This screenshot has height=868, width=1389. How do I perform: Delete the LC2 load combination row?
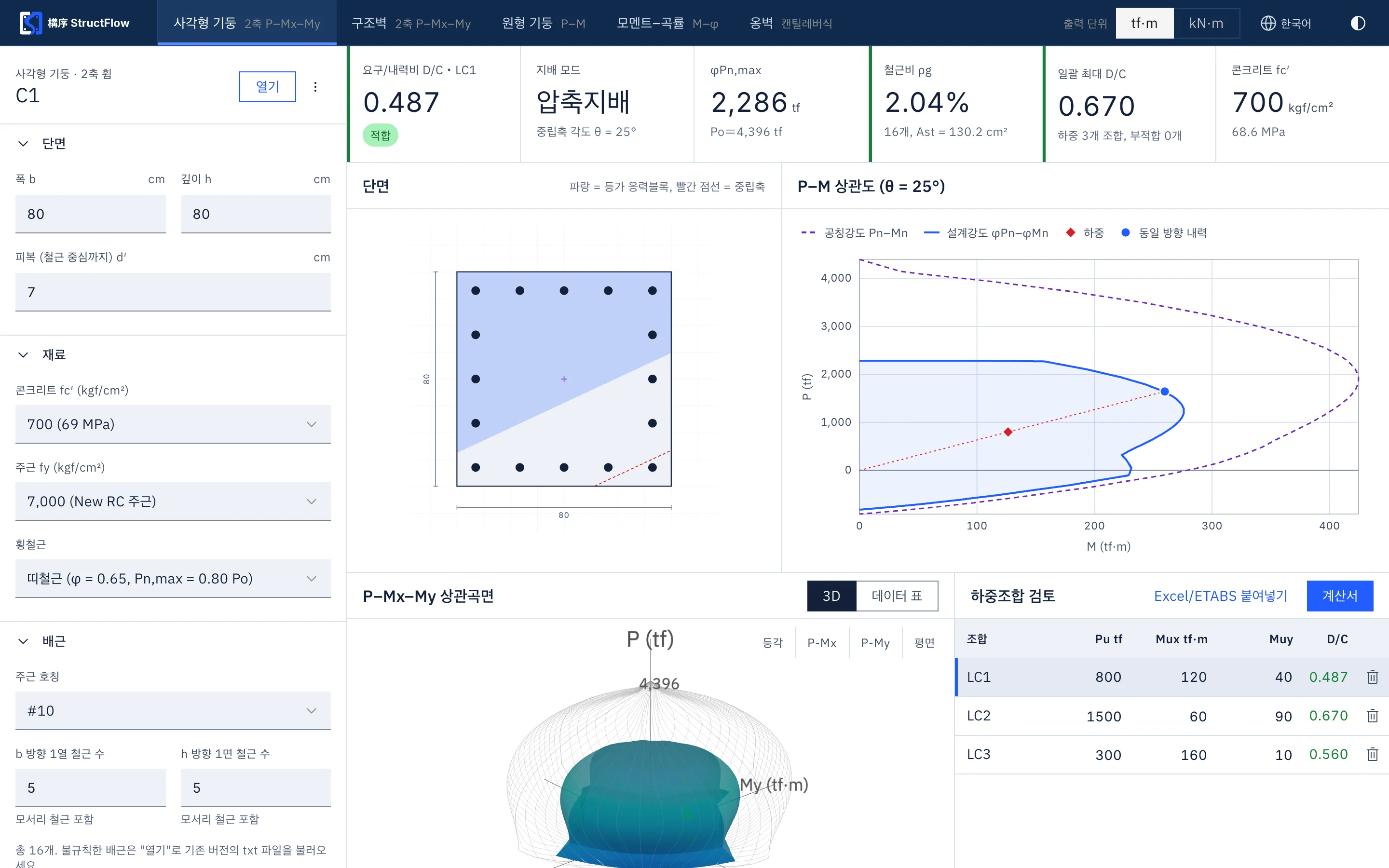pos(1372,715)
